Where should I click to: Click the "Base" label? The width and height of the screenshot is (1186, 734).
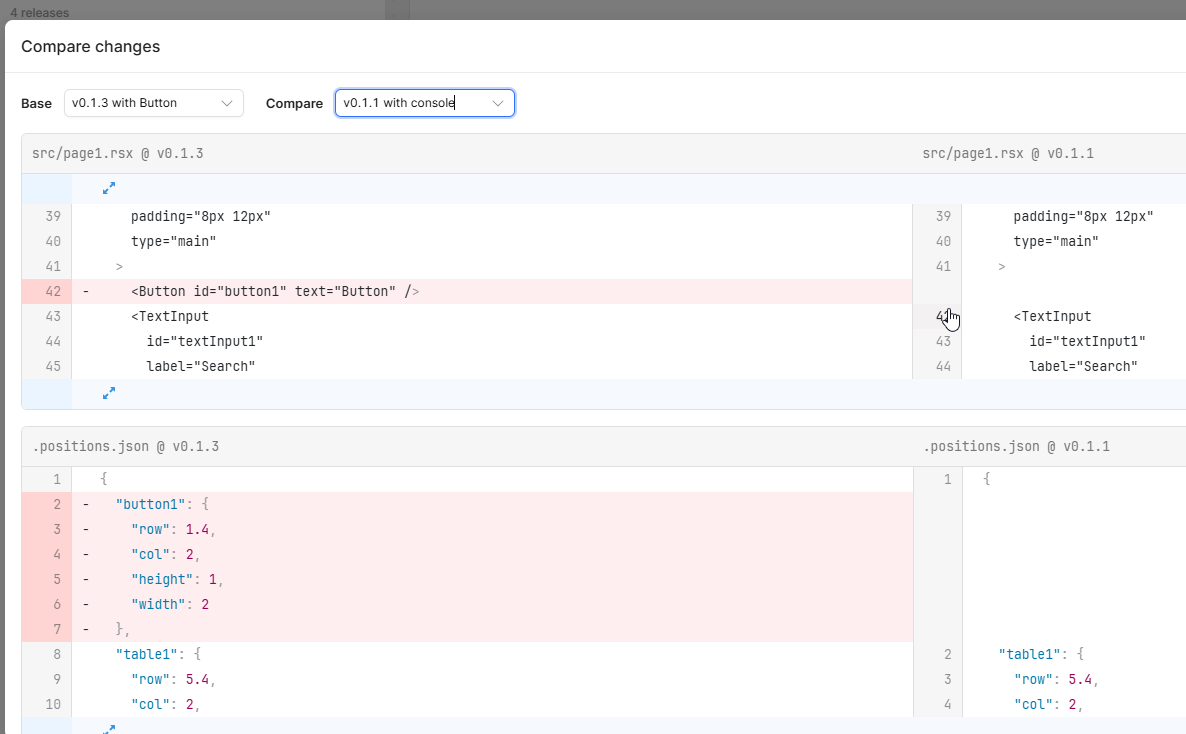[x=36, y=104]
